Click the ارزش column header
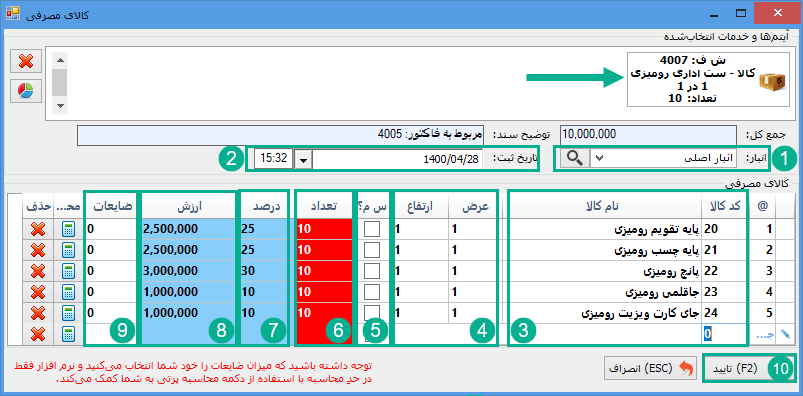The height and width of the screenshot is (396, 803). click(x=188, y=206)
